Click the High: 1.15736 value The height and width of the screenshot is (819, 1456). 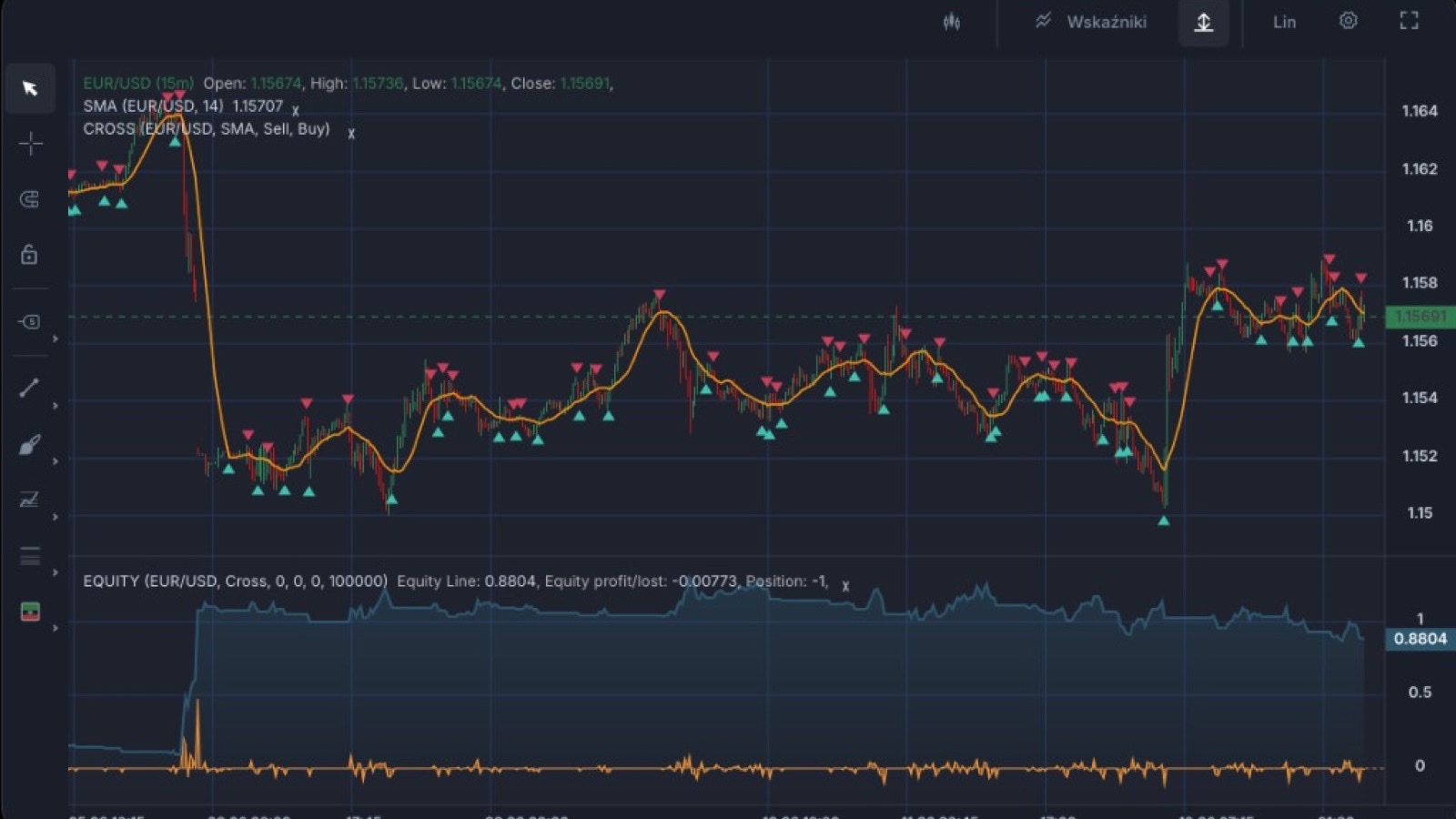point(378,83)
